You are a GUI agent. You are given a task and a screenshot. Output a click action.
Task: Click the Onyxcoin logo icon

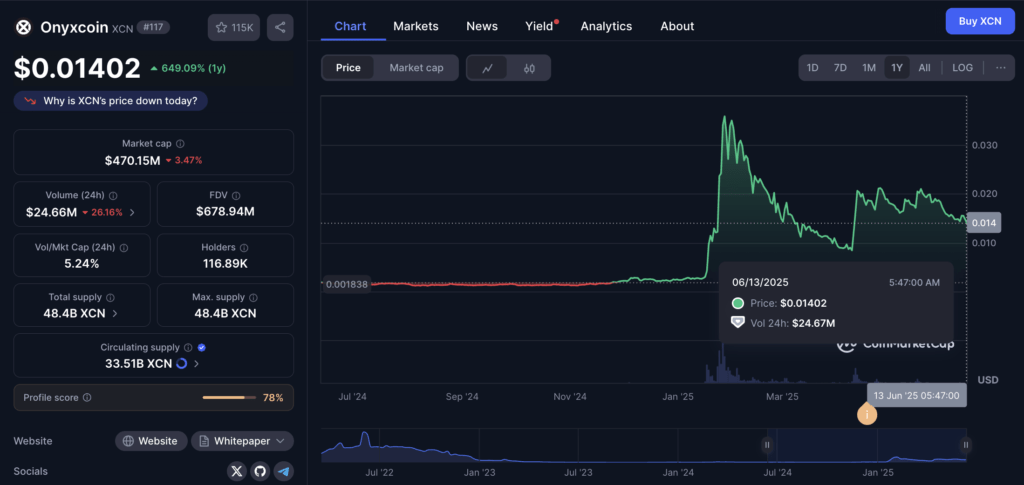(x=24, y=27)
